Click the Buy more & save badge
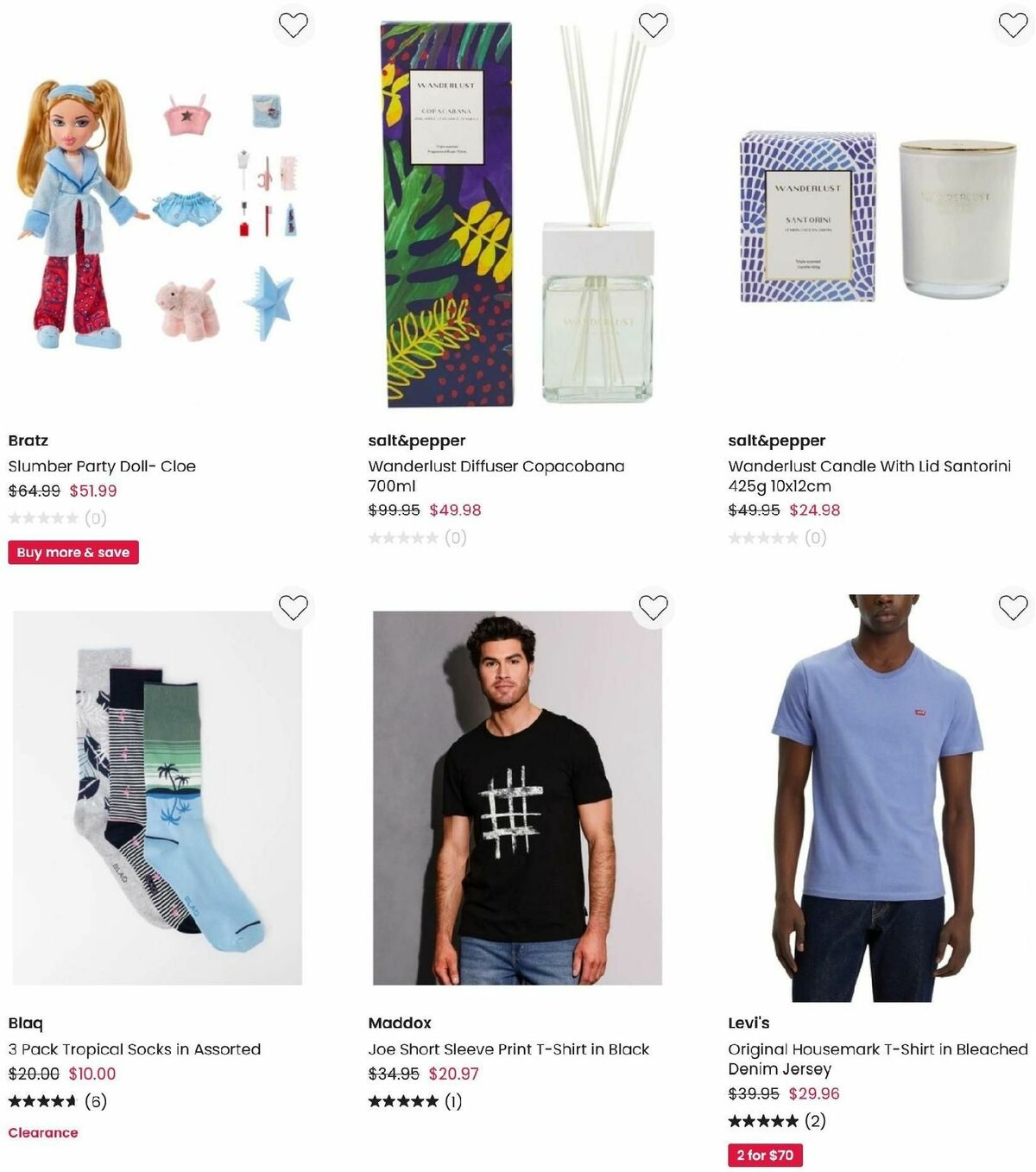The image size is (1036, 1172). pyautogui.click(x=73, y=552)
